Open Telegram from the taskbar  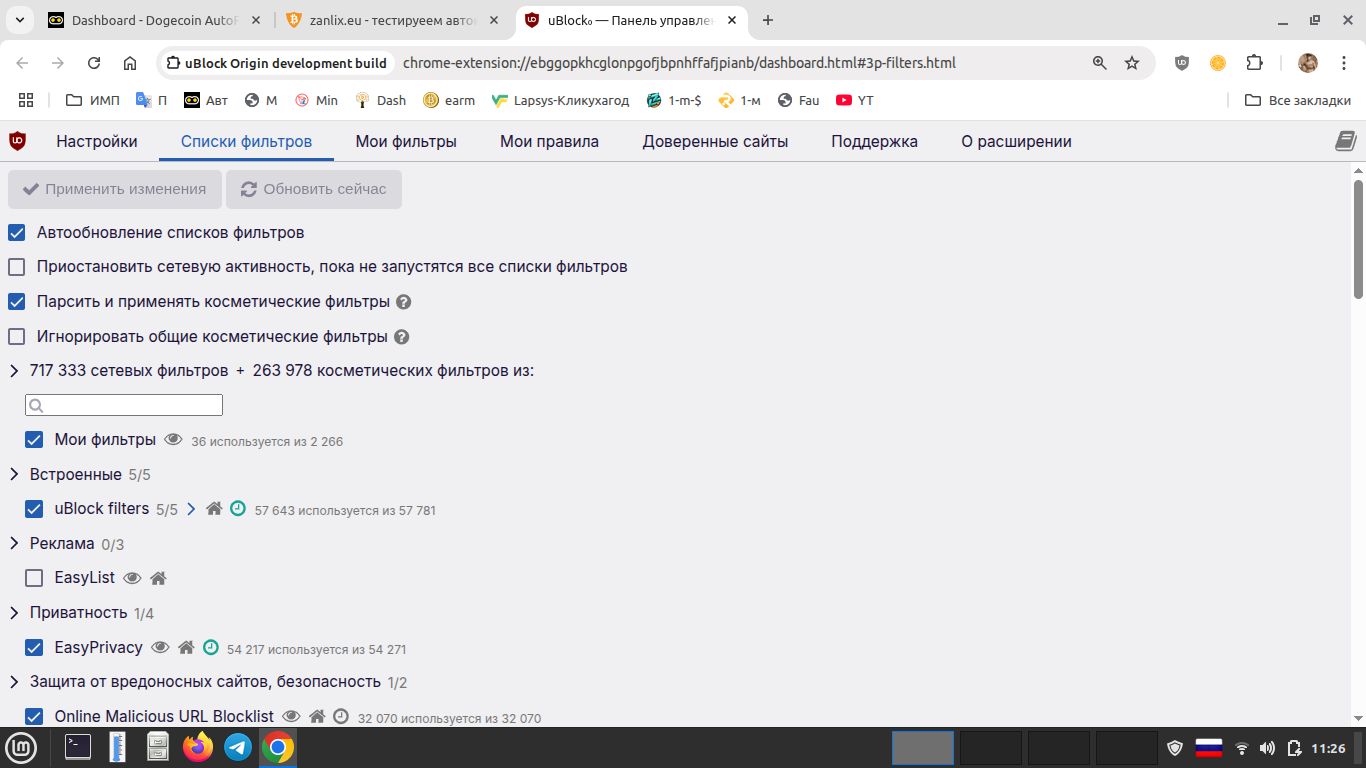tap(238, 747)
